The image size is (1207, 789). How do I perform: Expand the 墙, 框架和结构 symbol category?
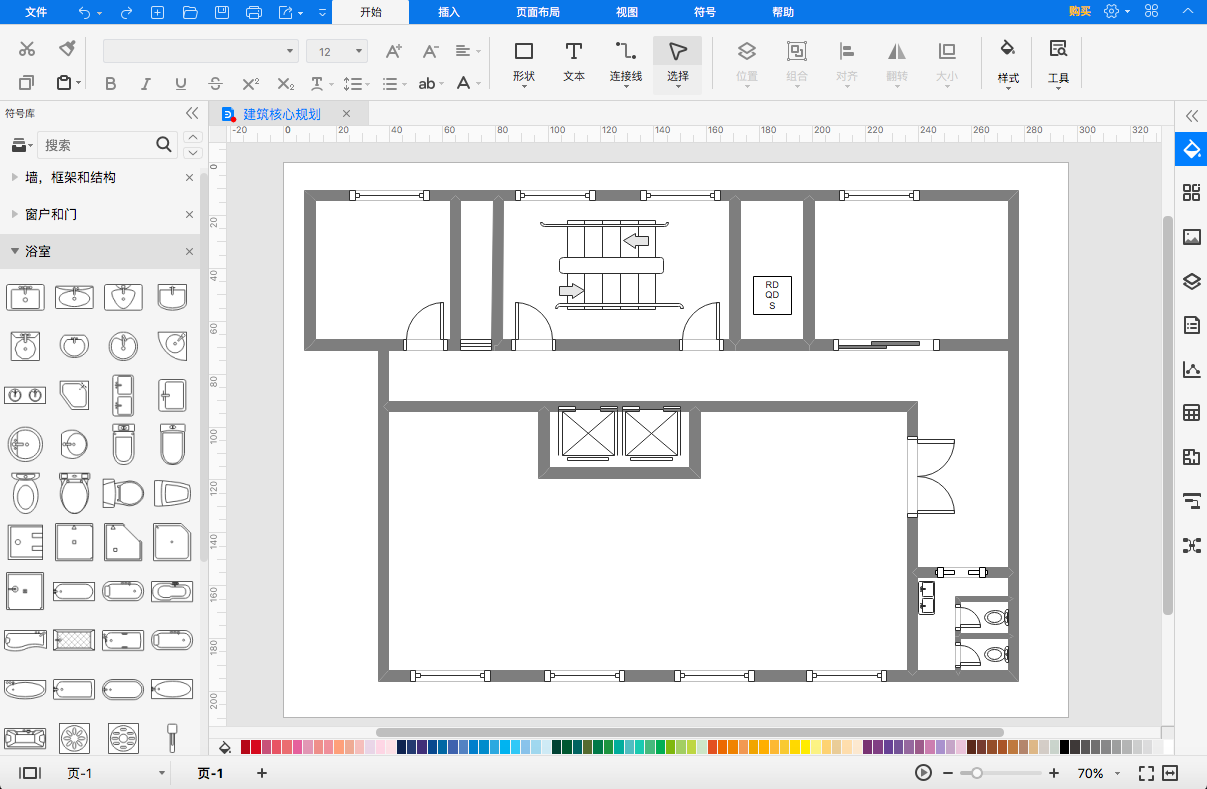[x=70, y=177]
